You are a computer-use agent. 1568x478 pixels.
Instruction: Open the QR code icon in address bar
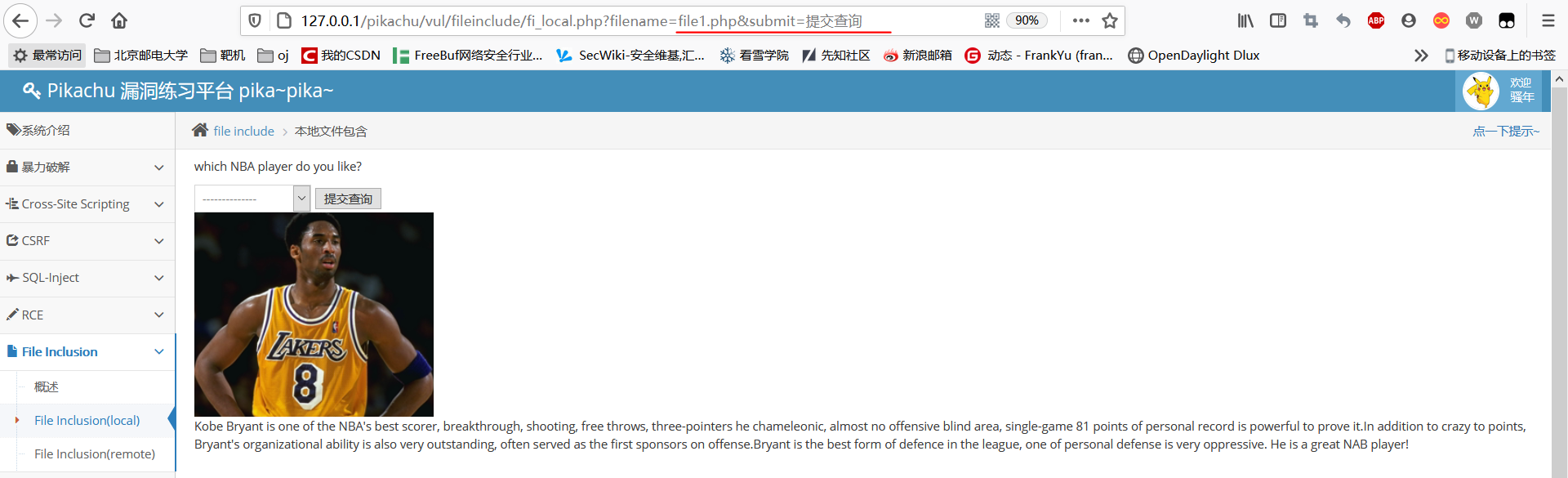coord(991,20)
